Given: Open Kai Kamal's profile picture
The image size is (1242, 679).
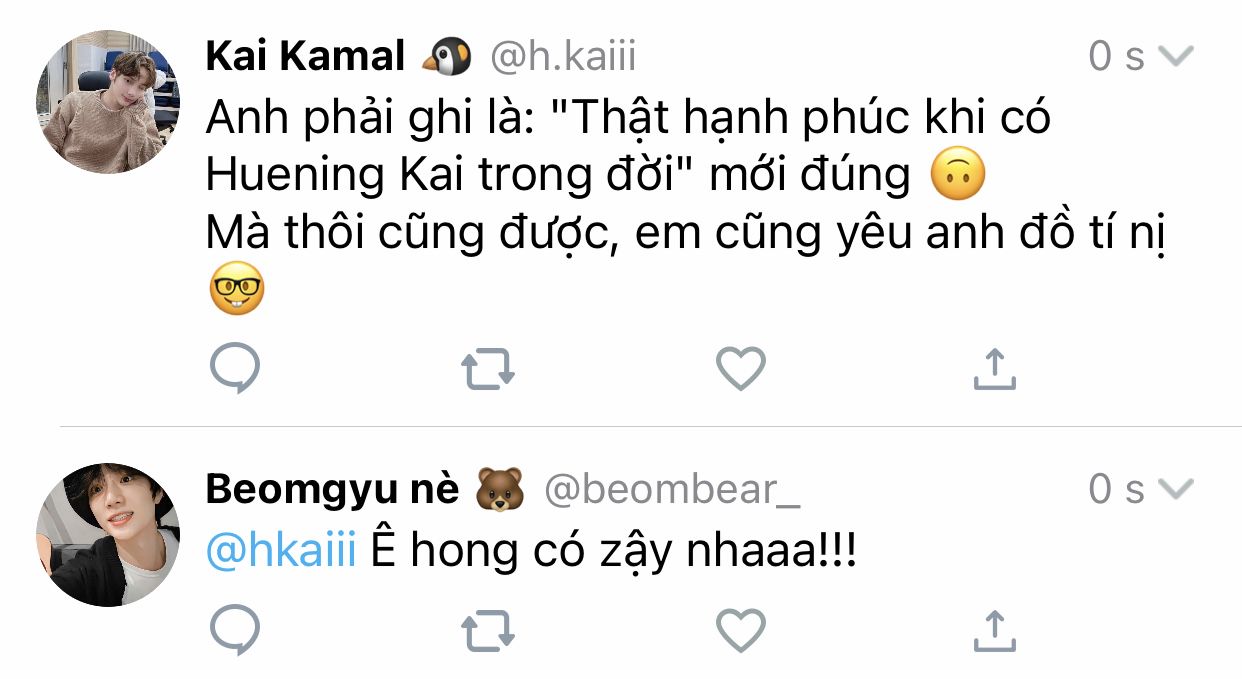Looking at the screenshot, I should (x=108, y=101).
